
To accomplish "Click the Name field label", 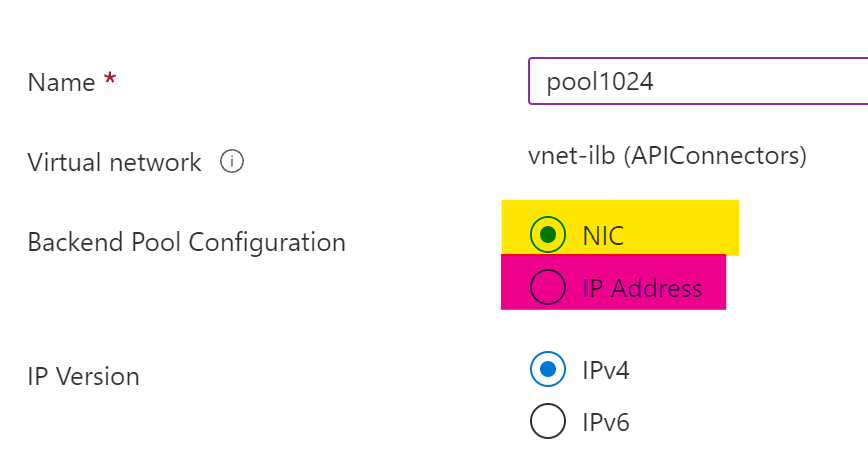I will (x=61, y=82).
